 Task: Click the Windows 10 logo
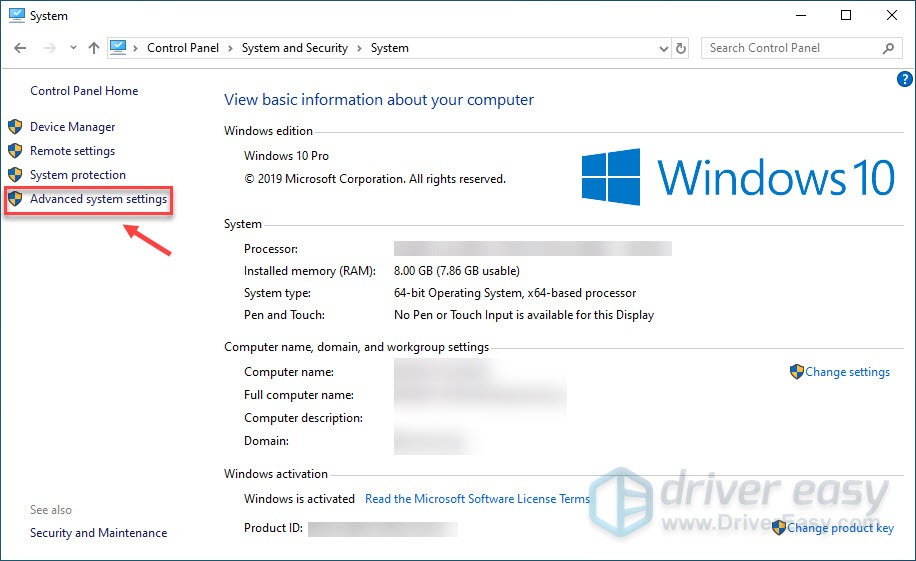(x=738, y=177)
